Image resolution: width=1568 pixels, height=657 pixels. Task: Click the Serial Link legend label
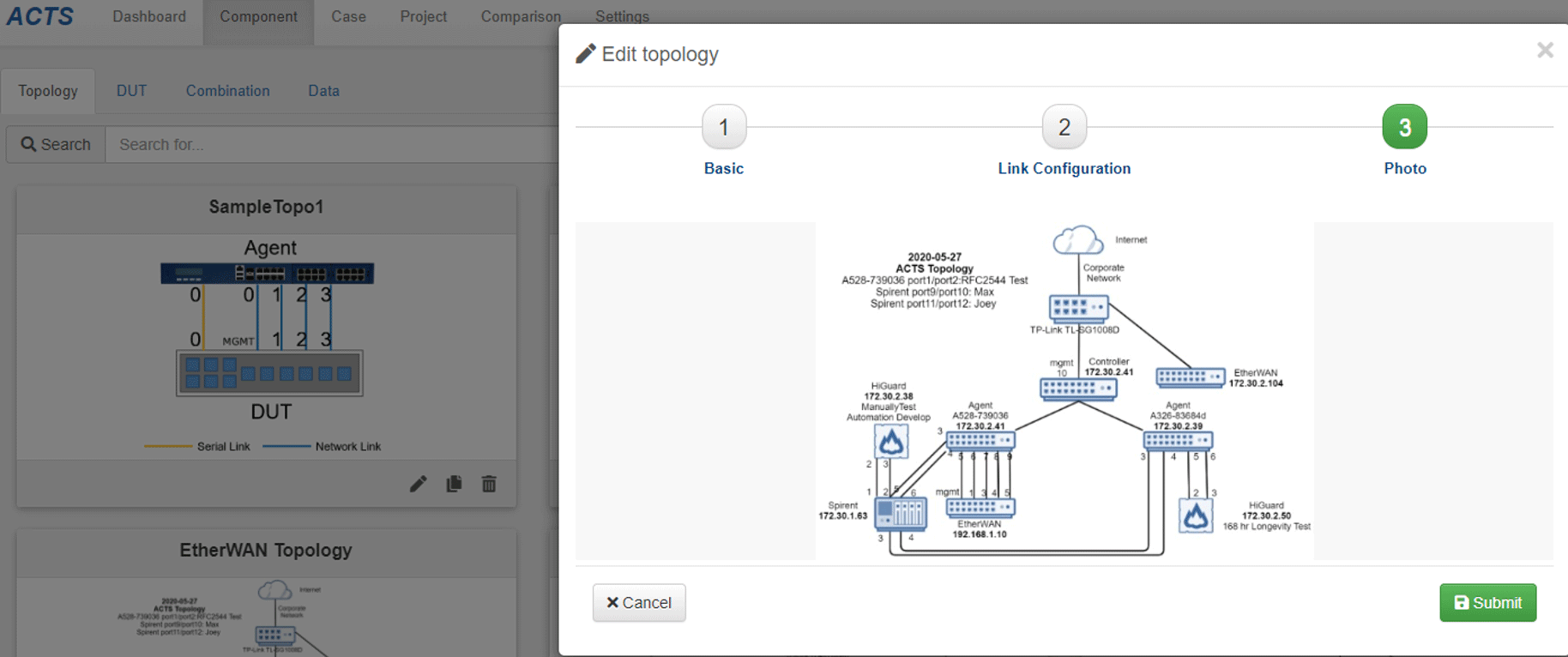[x=224, y=447]
